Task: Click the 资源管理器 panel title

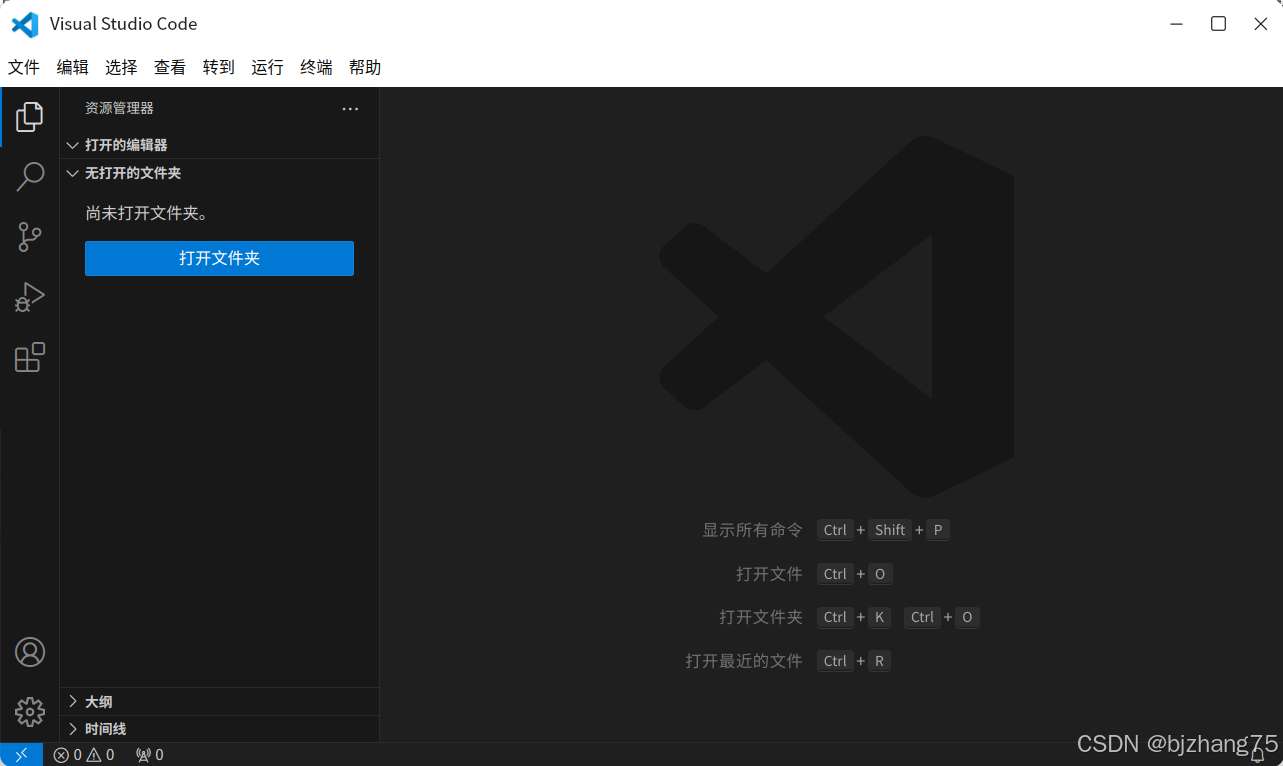Action: coord(119,108)
